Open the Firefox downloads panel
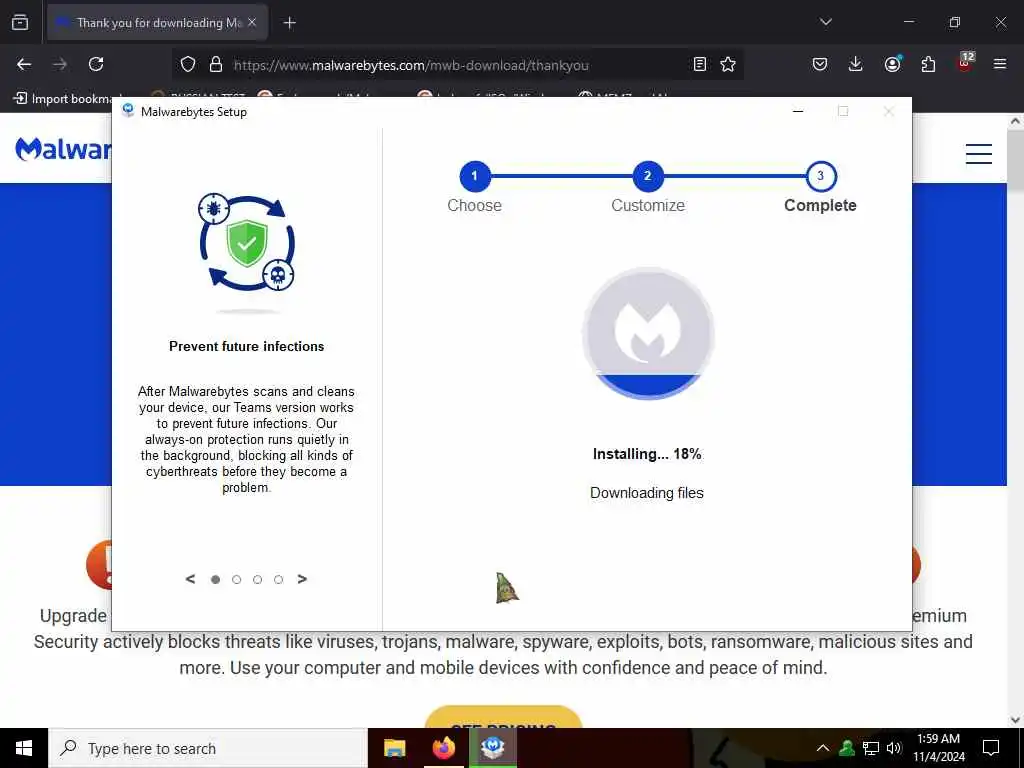Screen dimensions: 1024x768 [856, 64]
